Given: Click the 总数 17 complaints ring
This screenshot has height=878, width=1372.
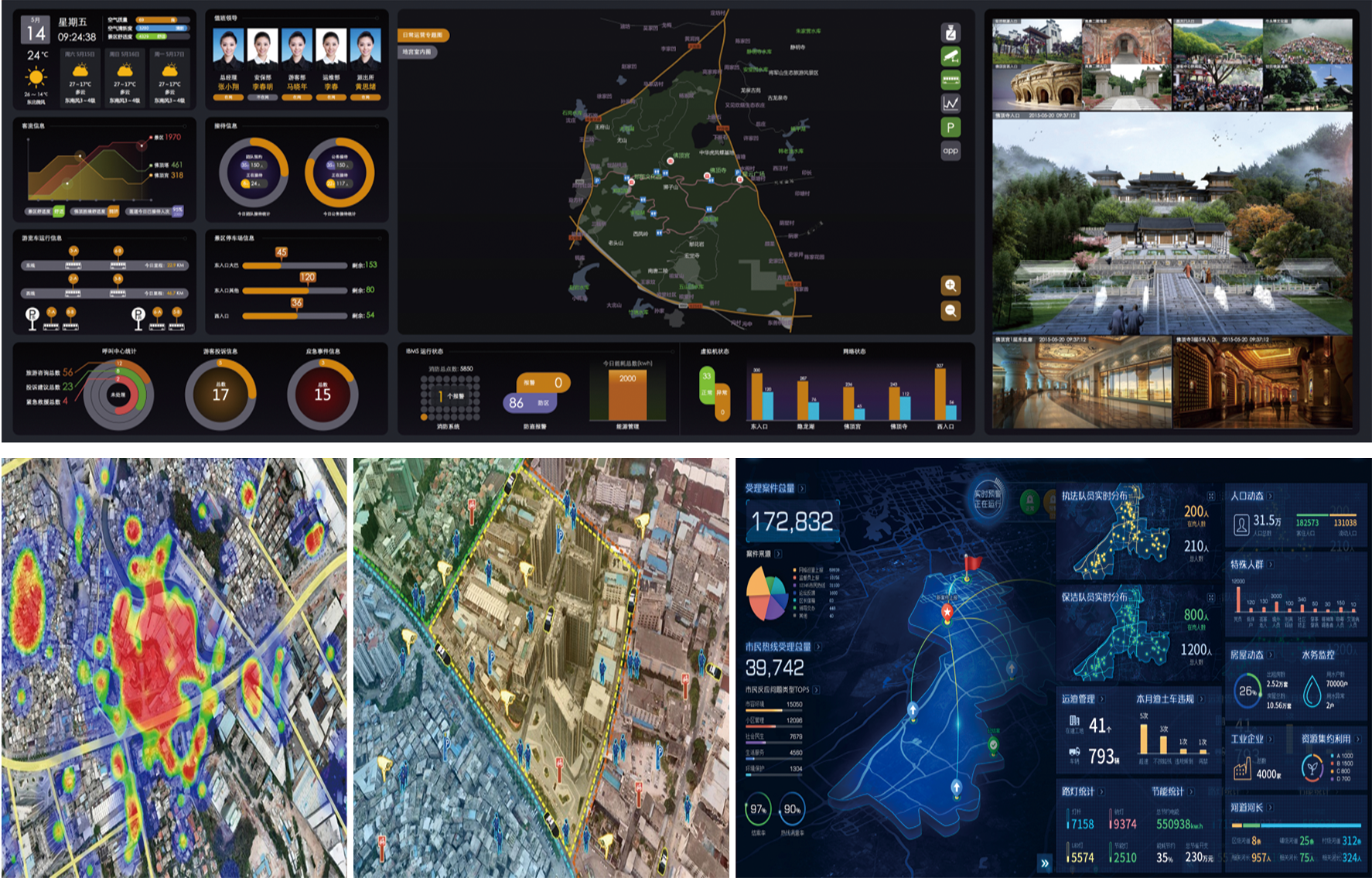Looking at the screenshot, I should coord(220,393).
